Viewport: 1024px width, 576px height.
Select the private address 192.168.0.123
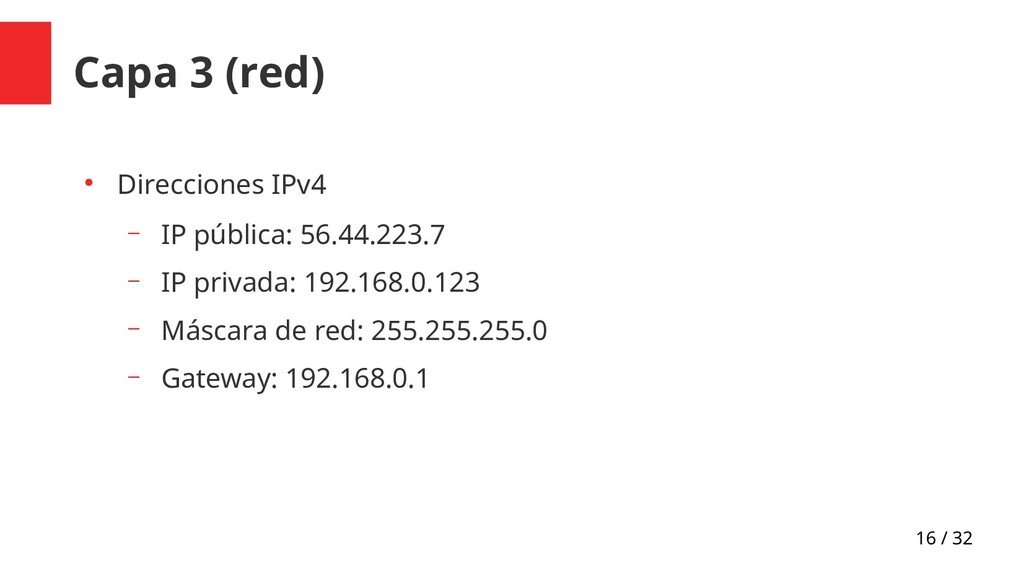(x=392, y=283)
